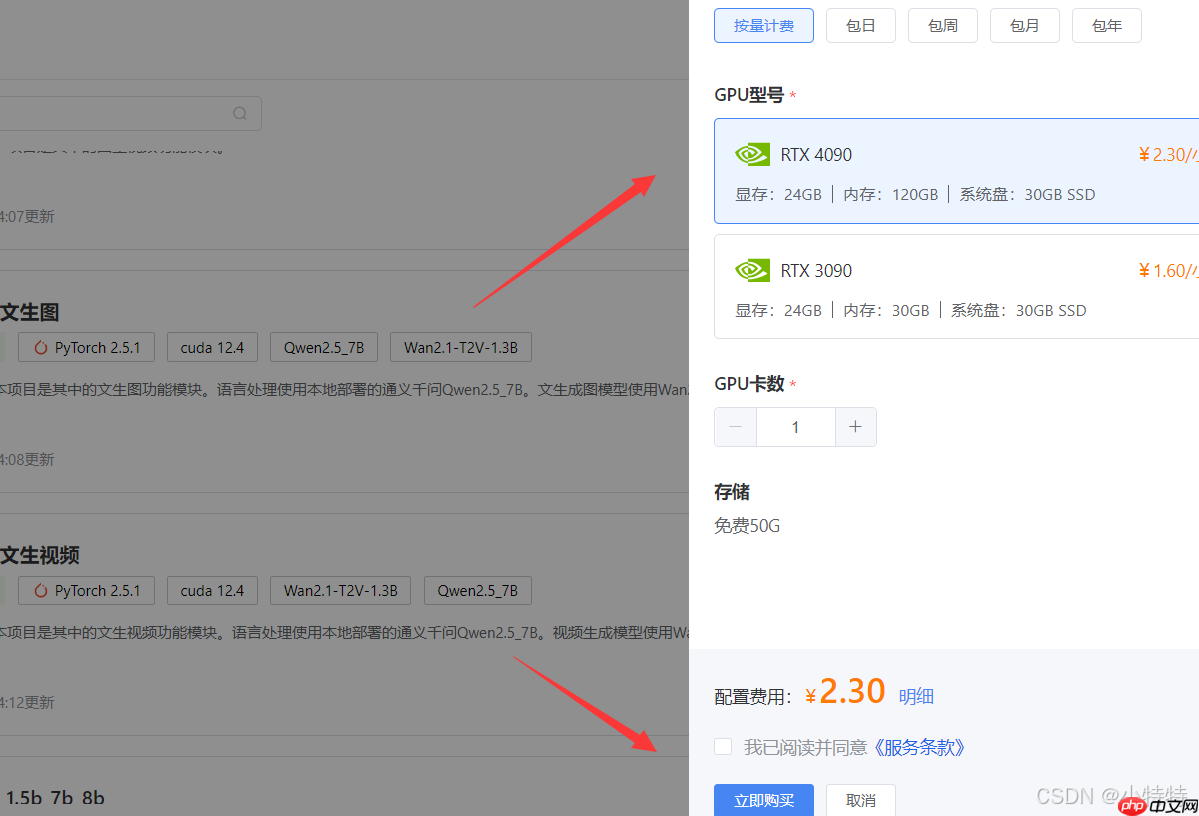This screenshot has width=1199, height=816.
Task: Choose the RTX 4090 GPU card
Action: (x=957, y=171)
